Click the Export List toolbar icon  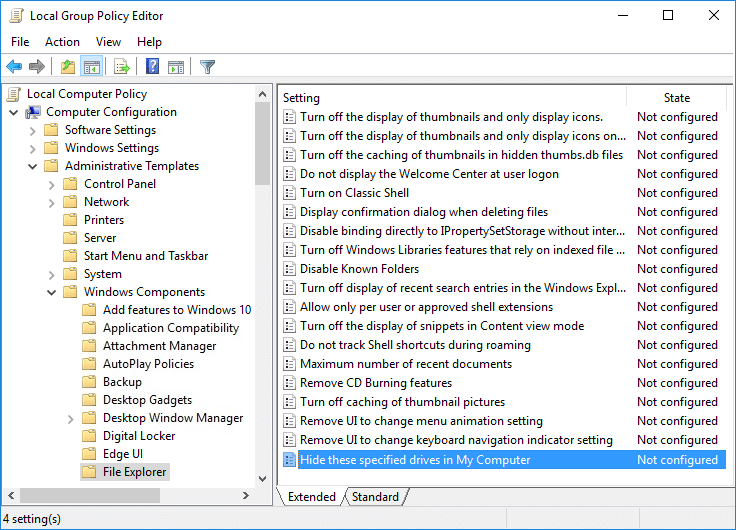click(121, 67)
